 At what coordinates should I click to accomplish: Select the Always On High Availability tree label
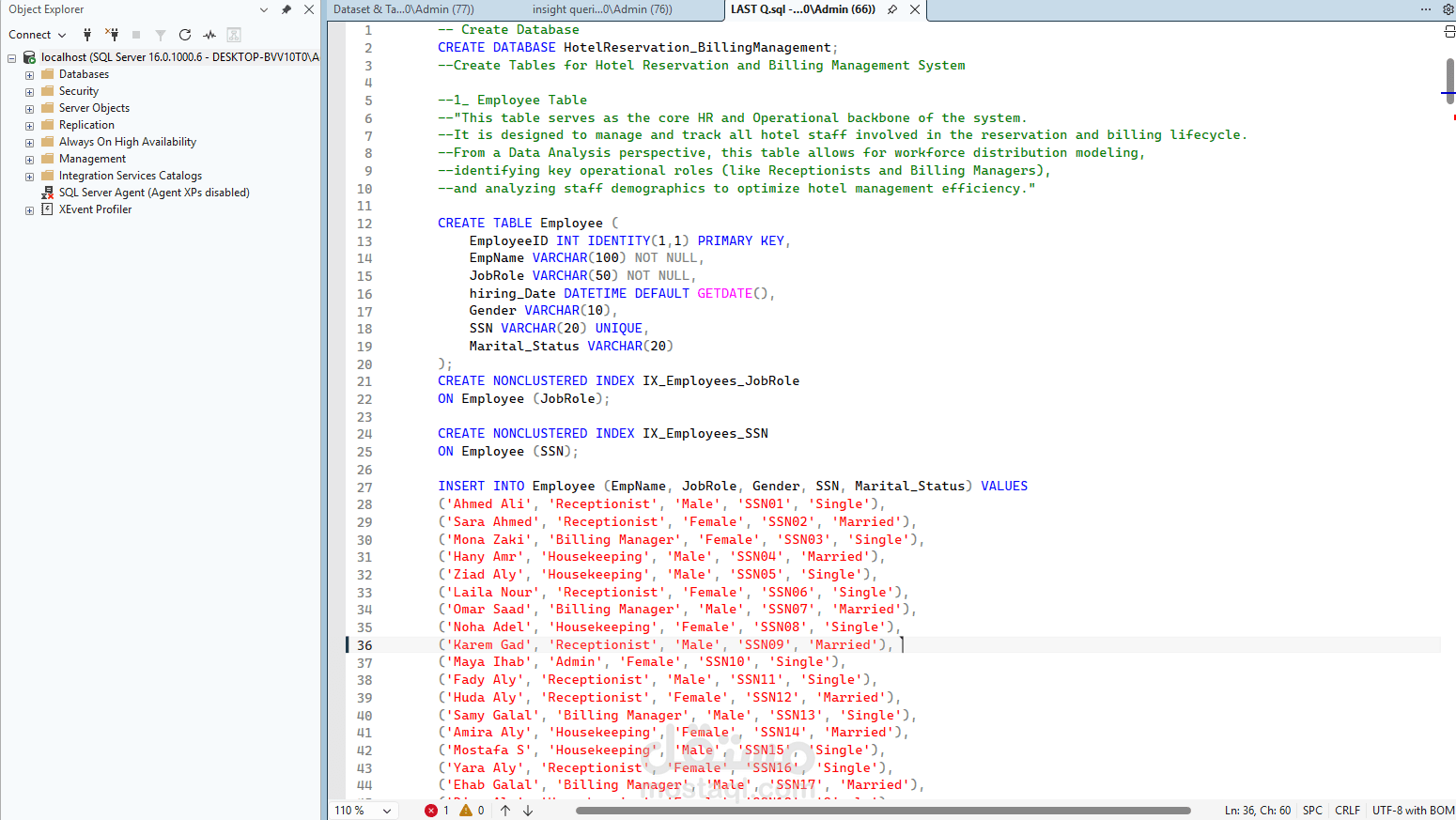(128, 142)
